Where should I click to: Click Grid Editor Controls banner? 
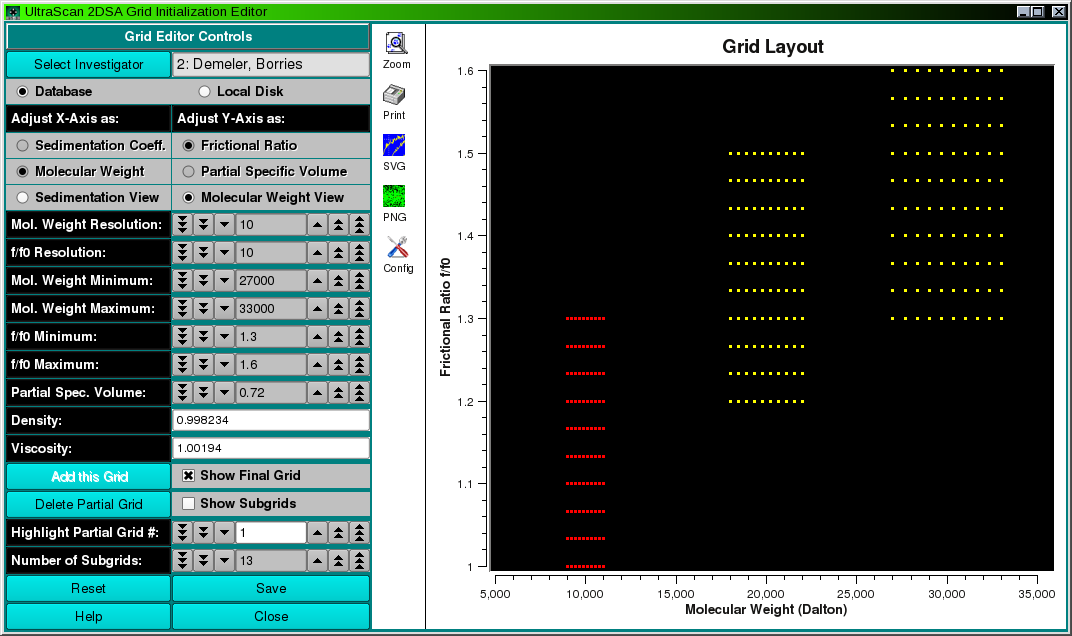[188, 36]
